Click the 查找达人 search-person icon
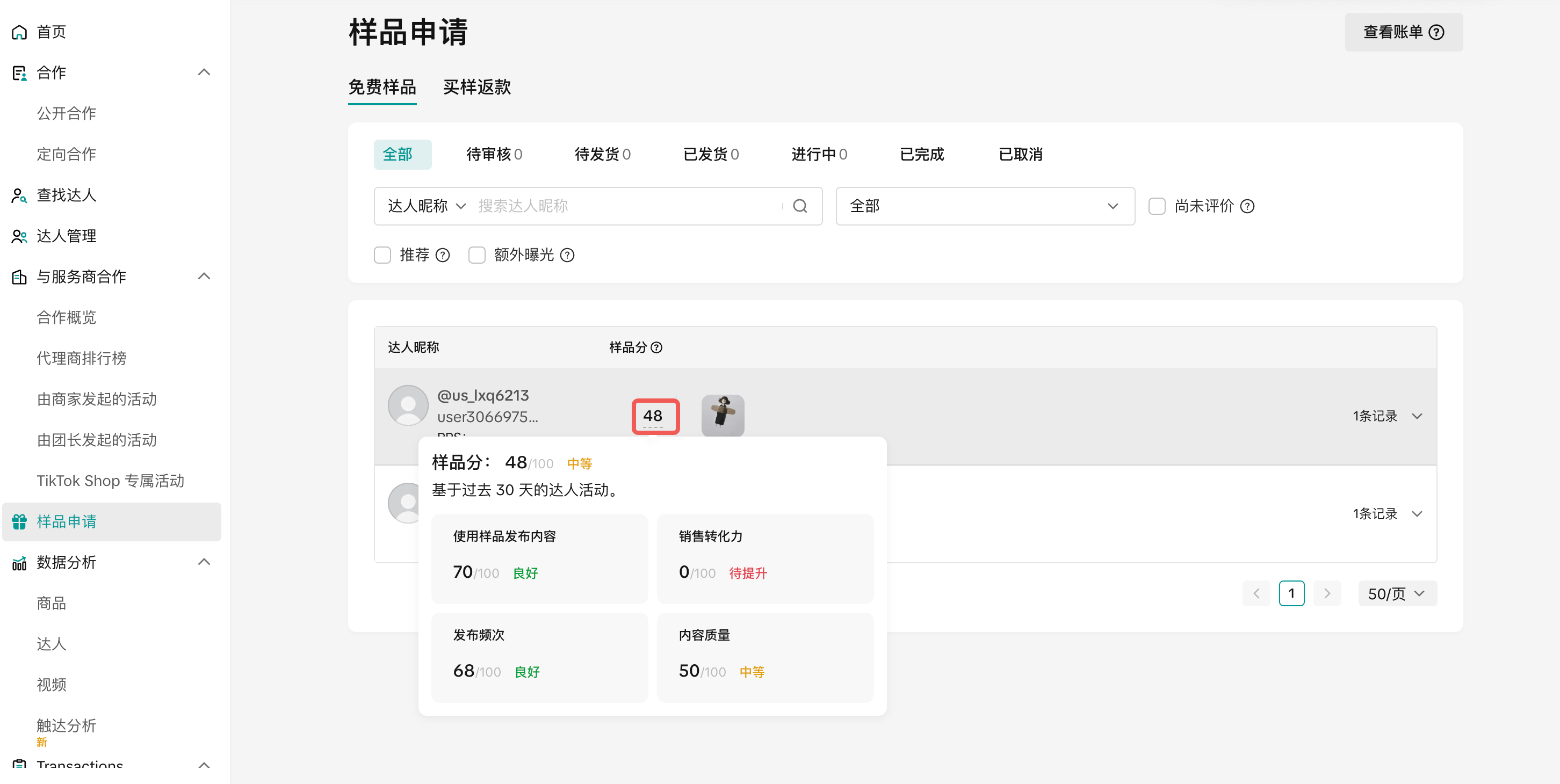This screenshot has width=1560, height=784. (19, 195)
